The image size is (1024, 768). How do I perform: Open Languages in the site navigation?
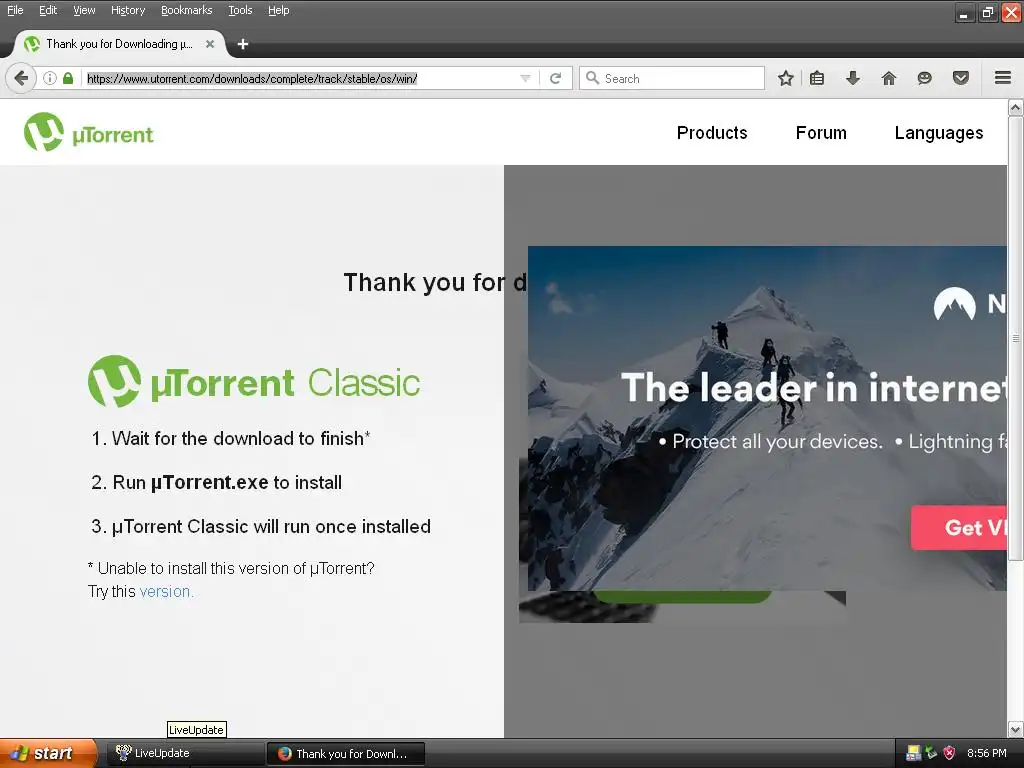(938, 133)
